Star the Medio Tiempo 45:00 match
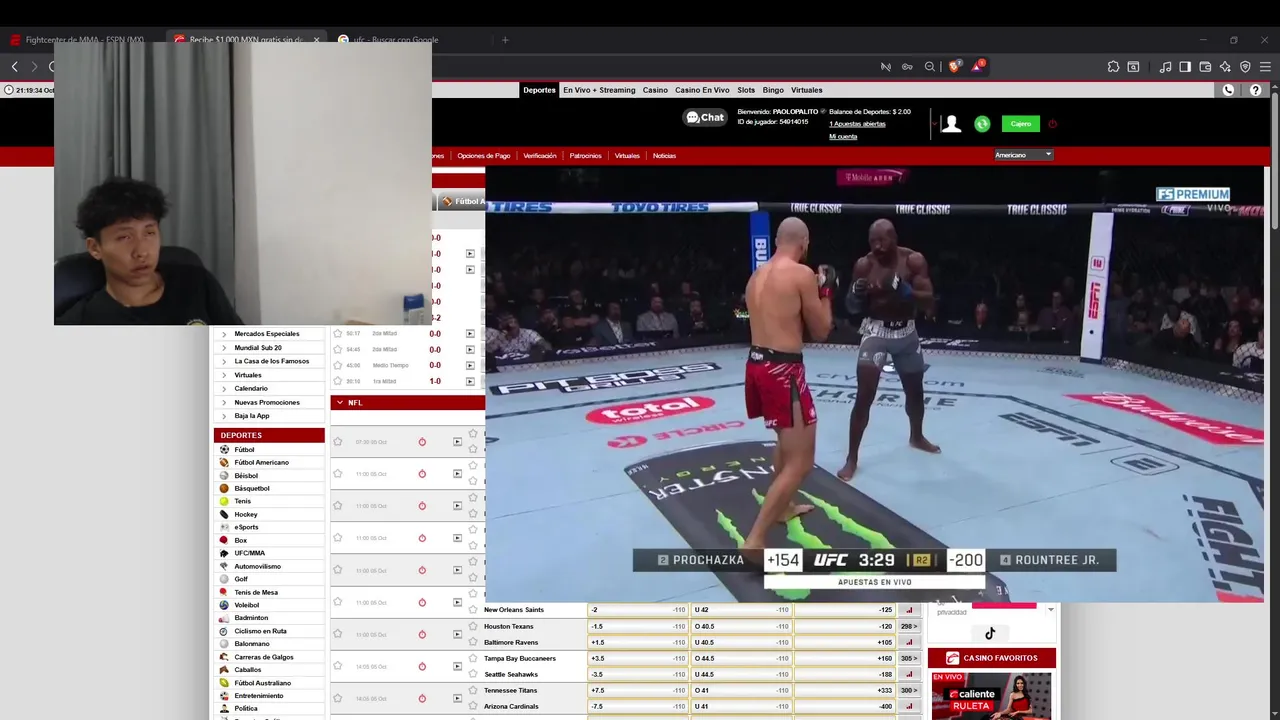 [x=338, y=365]
